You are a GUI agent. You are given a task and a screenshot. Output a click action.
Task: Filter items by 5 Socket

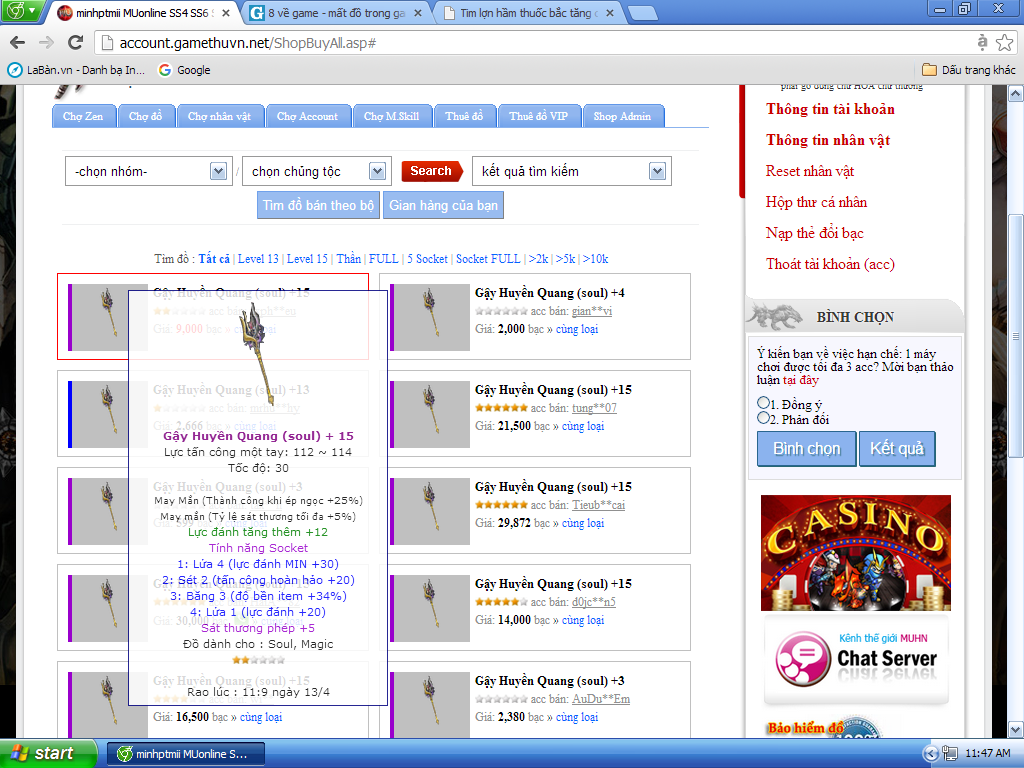pyautogui.click(x=428, y=259)
